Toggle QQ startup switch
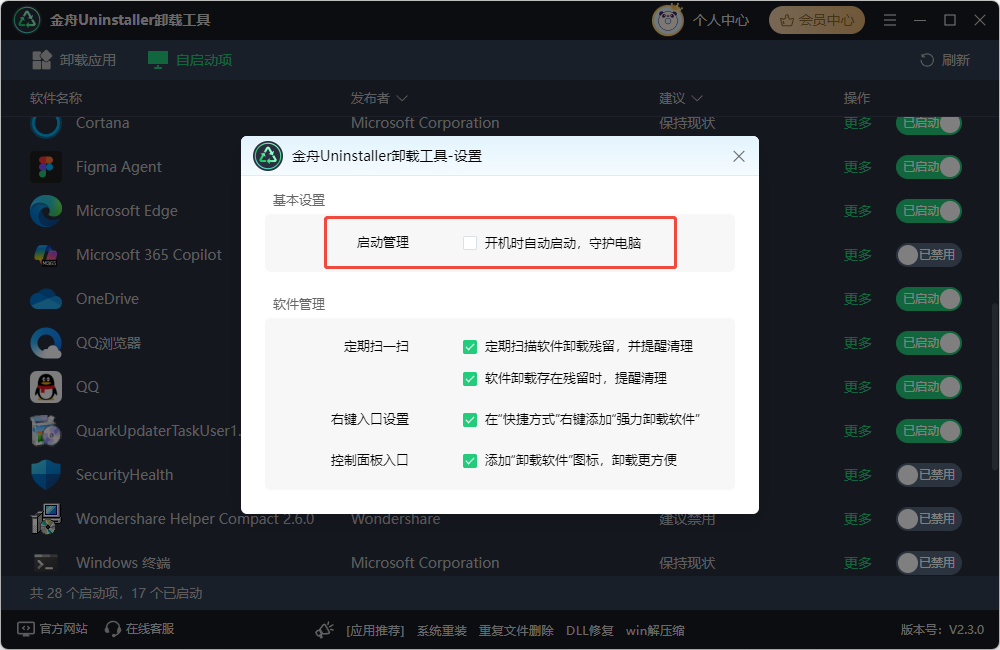The width and height of the screenshot is (1000, 650). tap(929, 387)
